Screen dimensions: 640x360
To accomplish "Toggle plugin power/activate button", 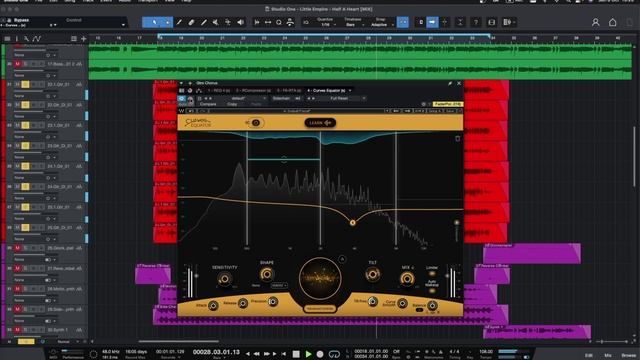I will tap(182, 99).
